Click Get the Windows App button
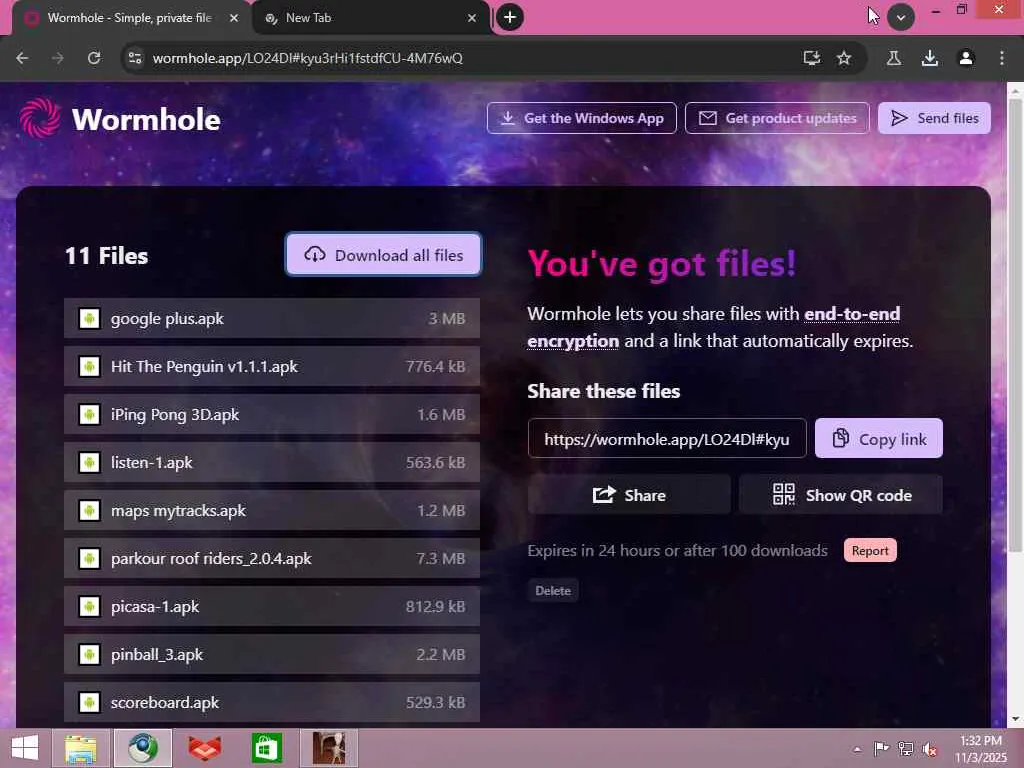Viewport: 1024px width, 768px height. pos(582,118)
